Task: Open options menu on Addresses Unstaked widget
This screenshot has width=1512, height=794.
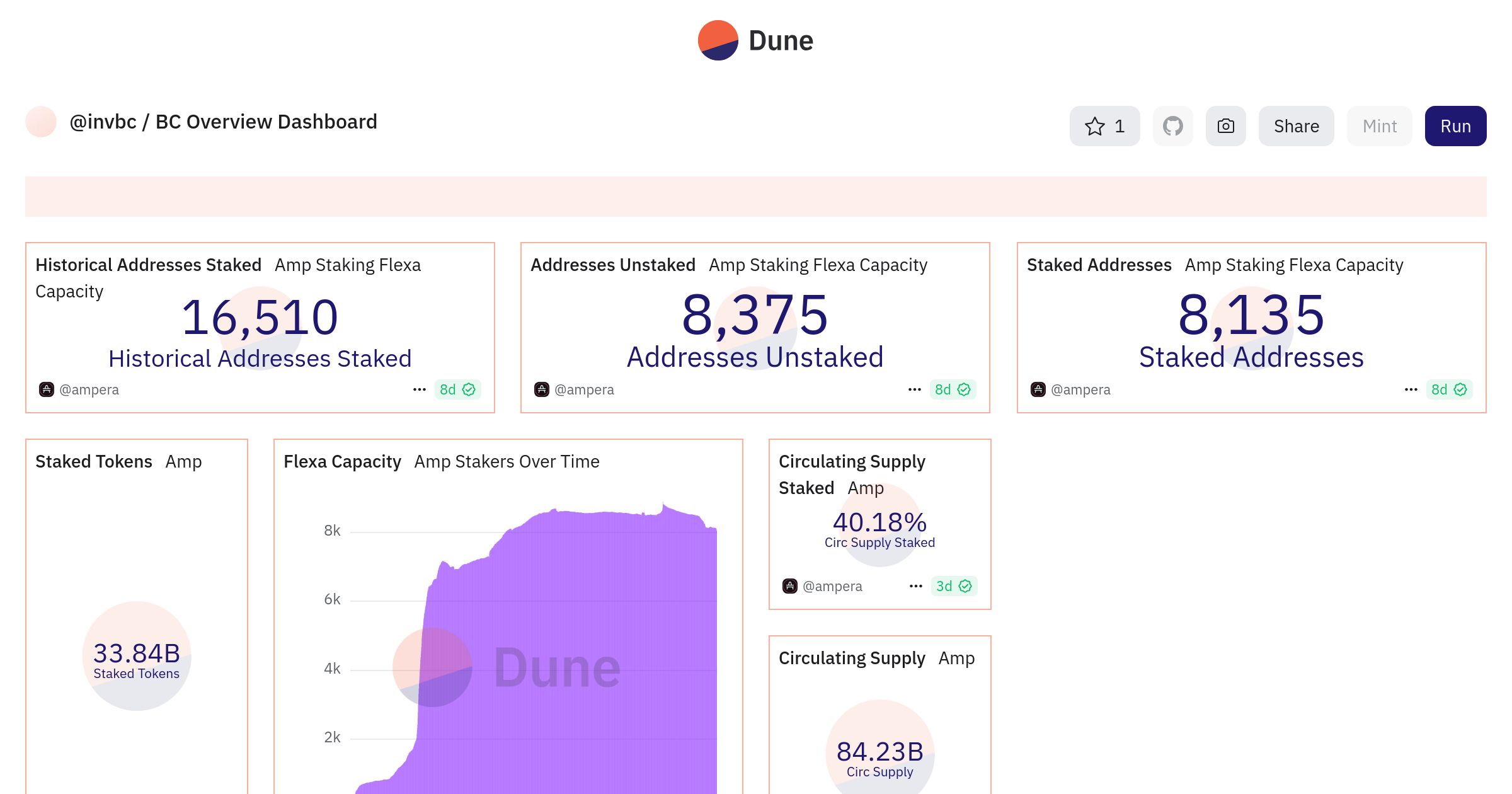Action: 913,389
